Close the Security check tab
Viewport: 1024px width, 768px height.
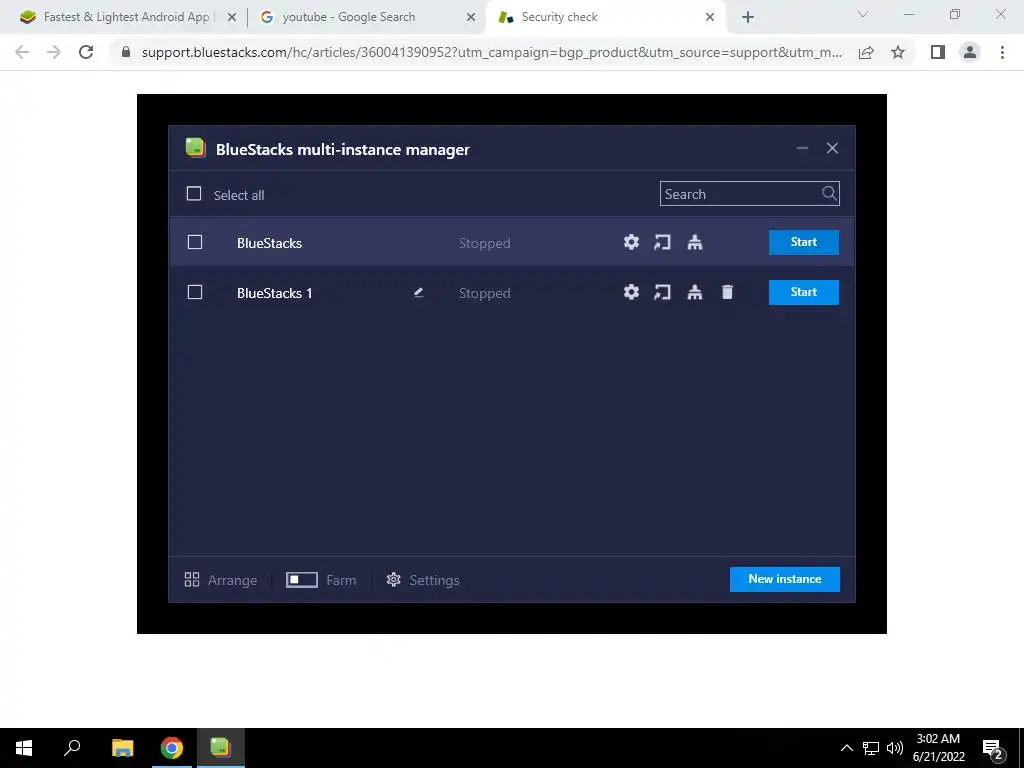pos(710,18)
